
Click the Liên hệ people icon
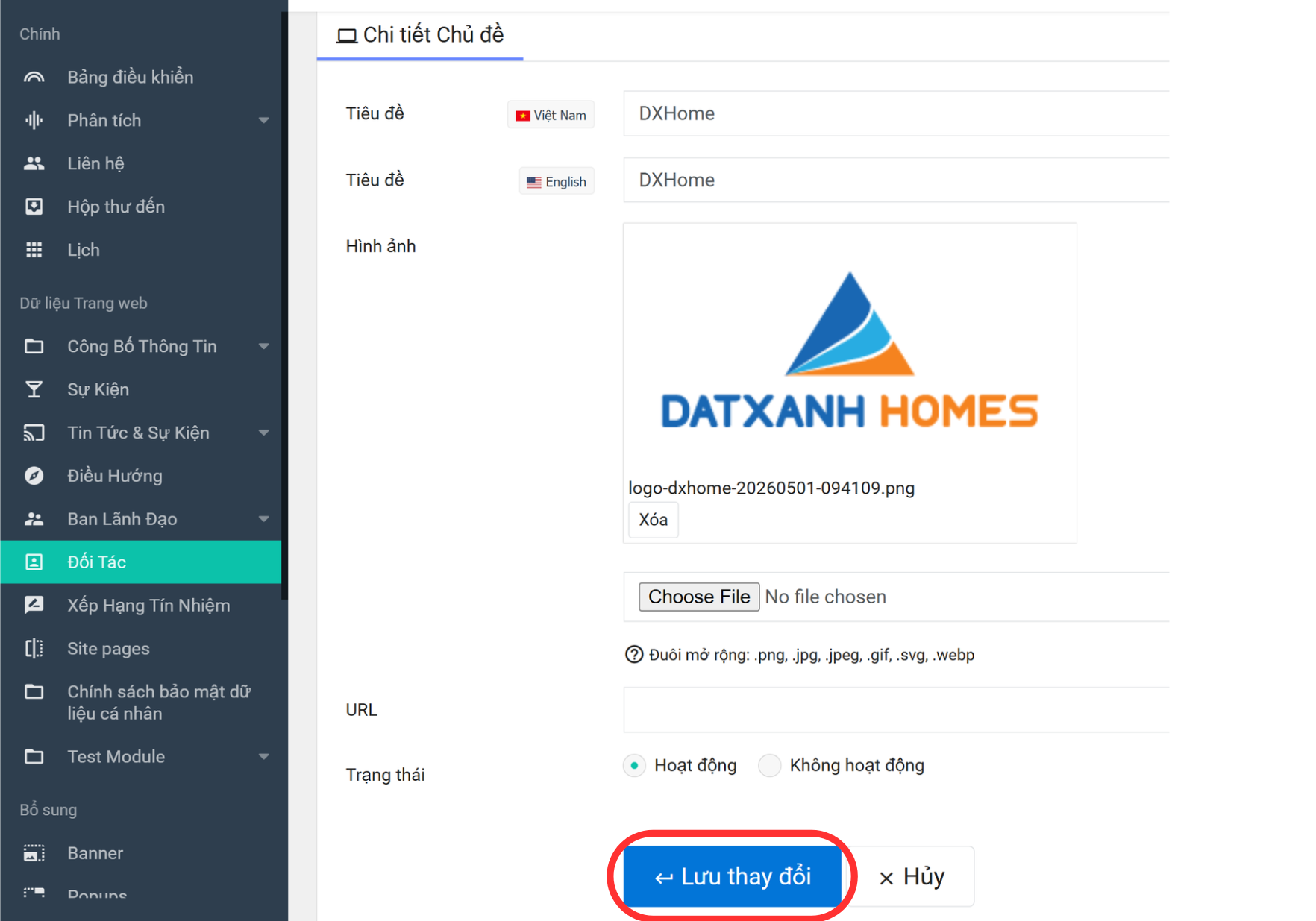point(34,163)
